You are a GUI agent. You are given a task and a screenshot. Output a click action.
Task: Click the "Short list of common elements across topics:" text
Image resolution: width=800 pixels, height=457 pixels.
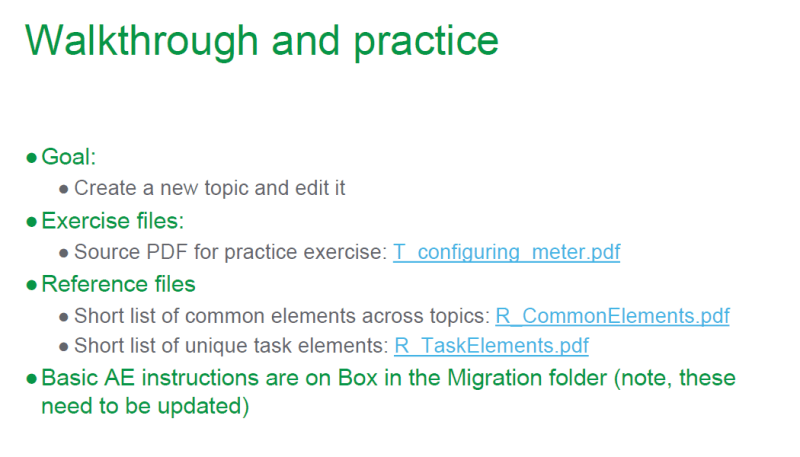click(x=282, y=316)
